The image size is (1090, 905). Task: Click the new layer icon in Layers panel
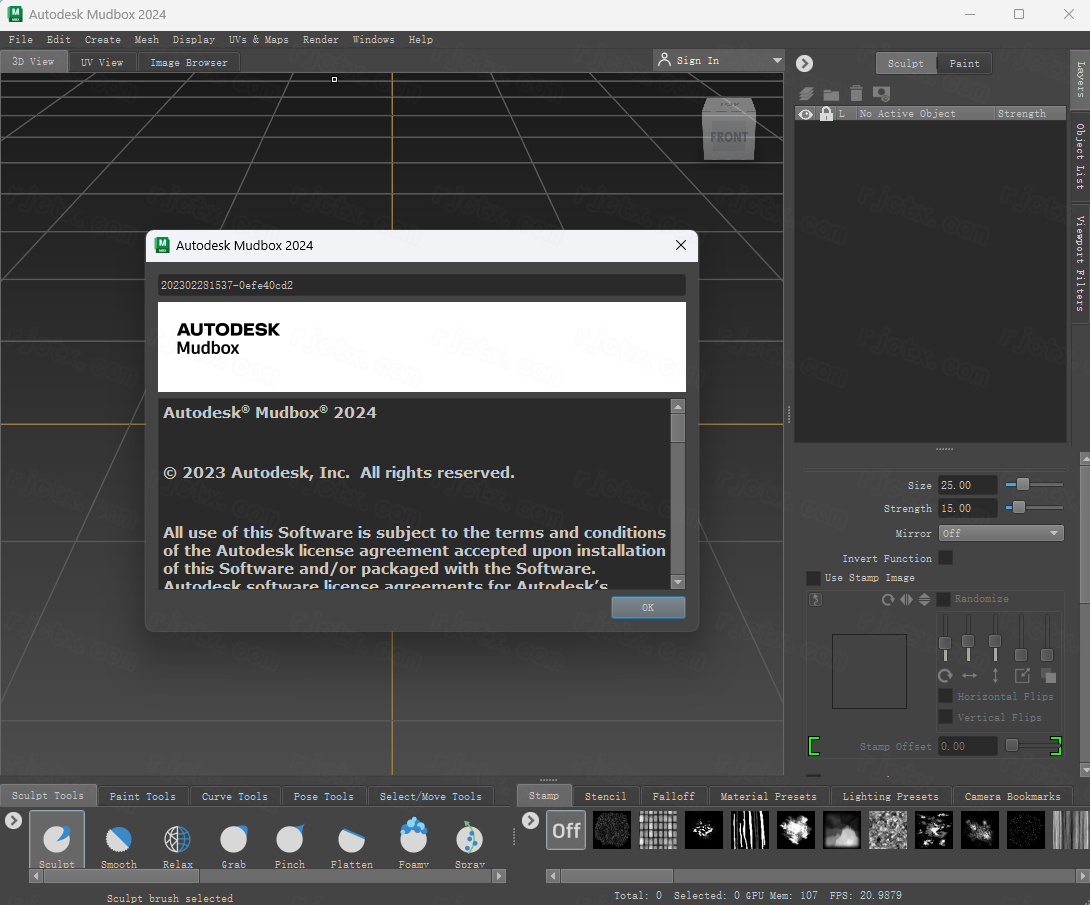807,93
